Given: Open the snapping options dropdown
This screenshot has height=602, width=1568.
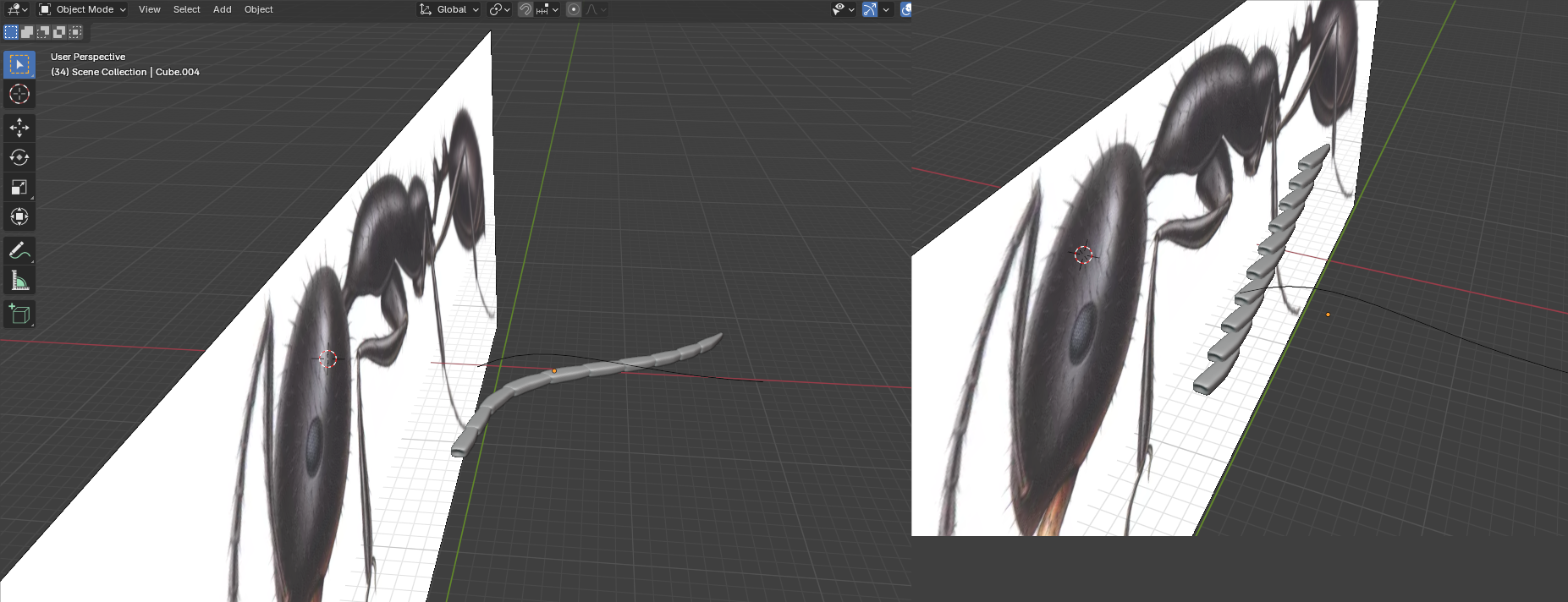Looking at the screenshot, I should tap(547, 9).
